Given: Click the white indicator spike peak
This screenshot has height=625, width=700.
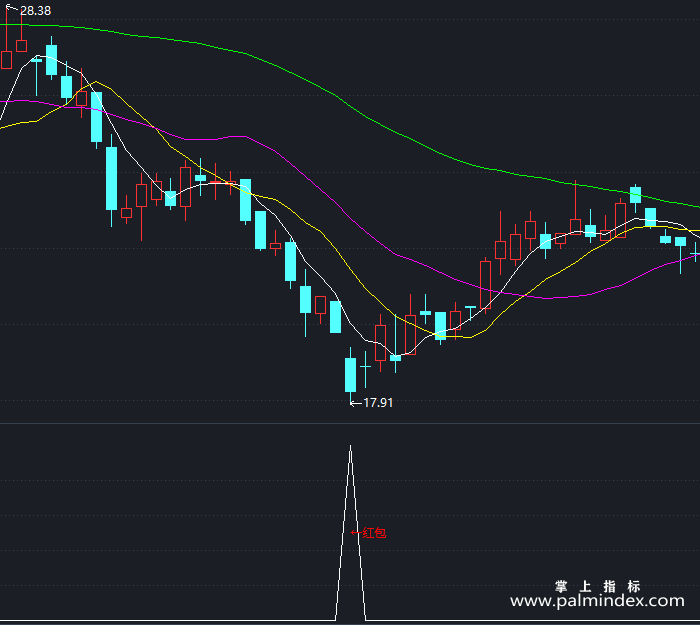Looking at the screenshot, I should (350, 446).
